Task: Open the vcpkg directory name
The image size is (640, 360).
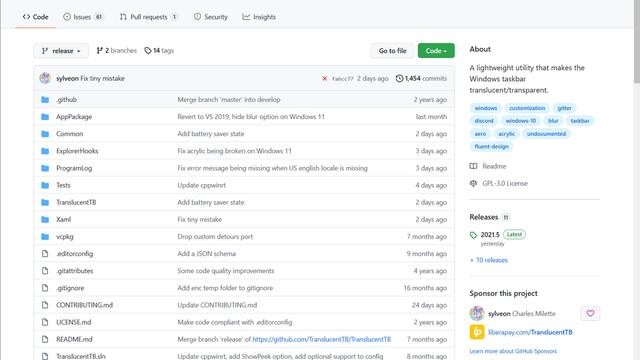Action: 65,237
